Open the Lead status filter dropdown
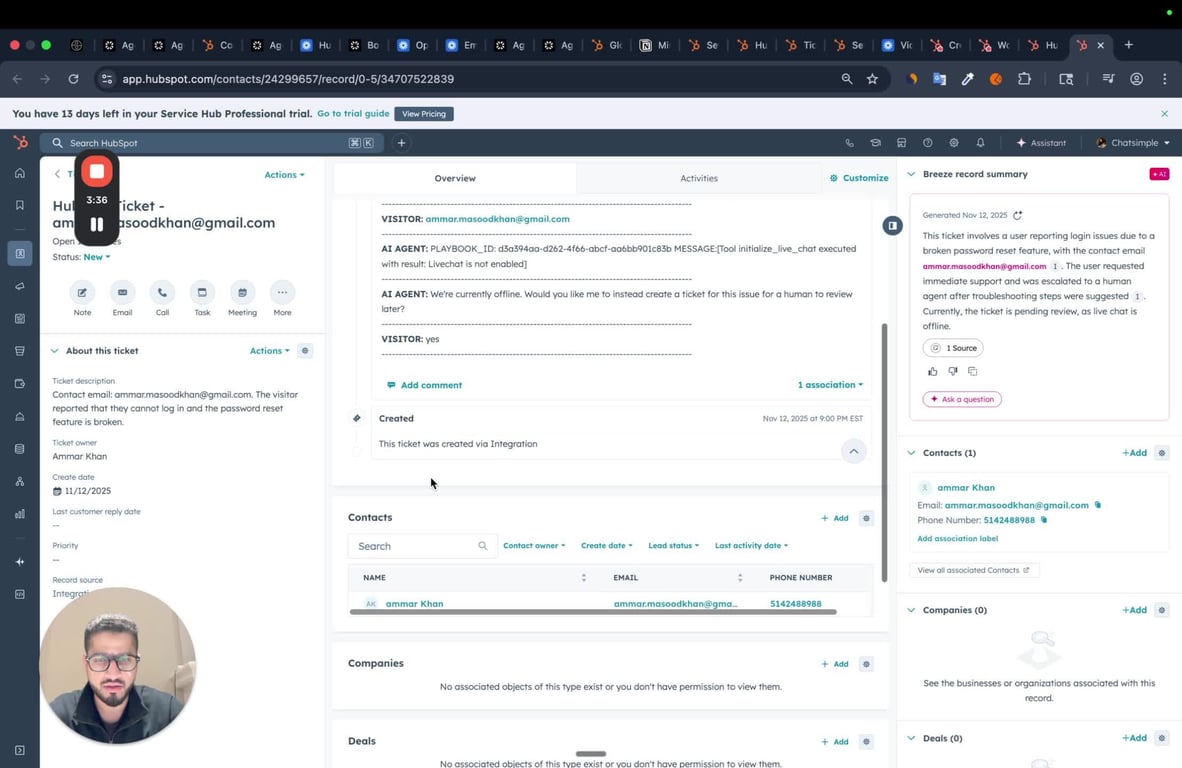This screenshot has width=1182, height=768. pyautogui.click(x=673, y=546)
